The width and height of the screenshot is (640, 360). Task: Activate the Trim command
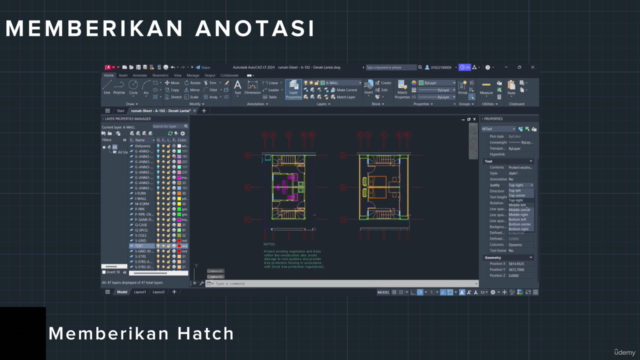click(210, 83)
